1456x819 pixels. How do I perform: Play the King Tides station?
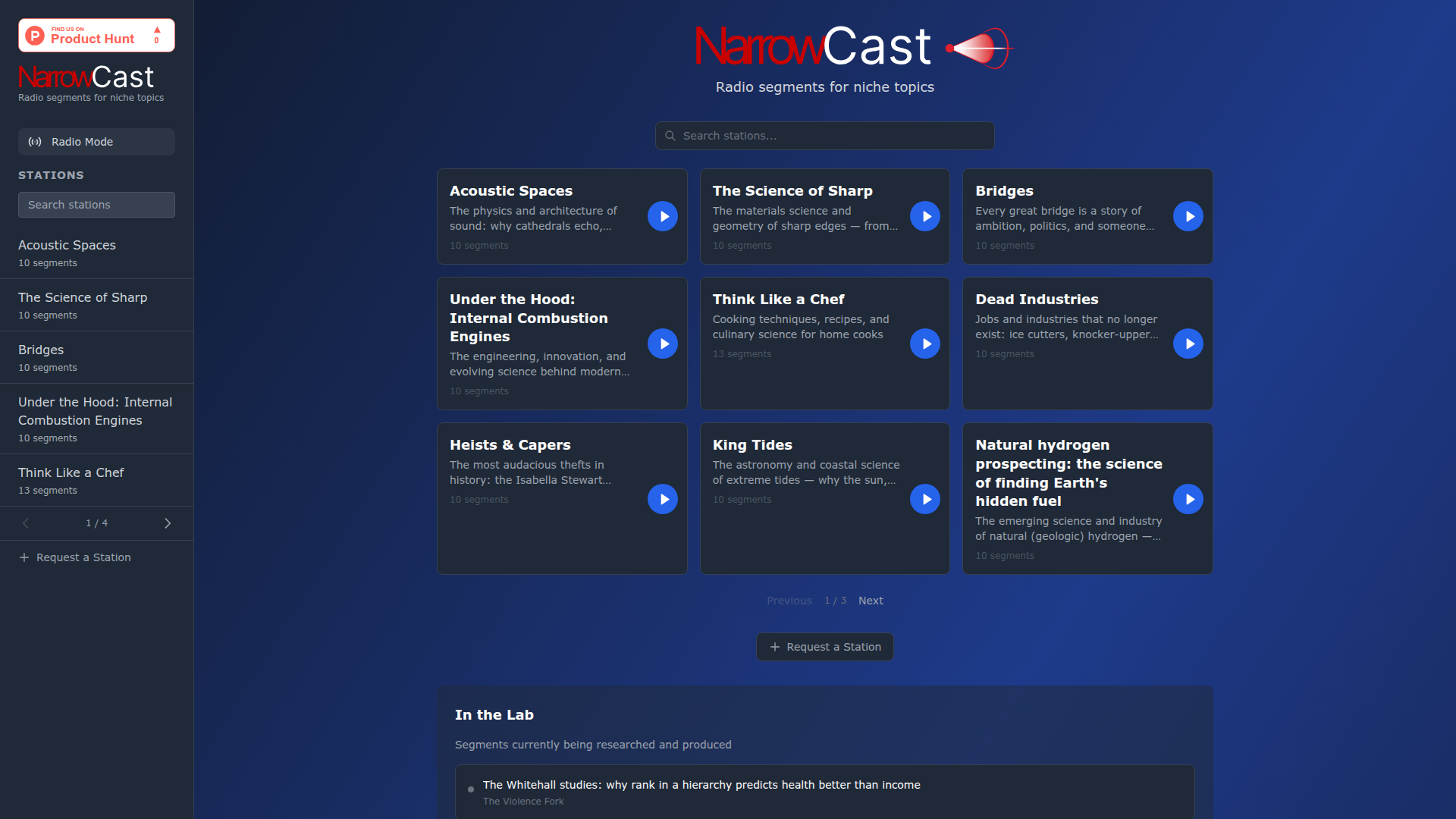click(925, 499)
